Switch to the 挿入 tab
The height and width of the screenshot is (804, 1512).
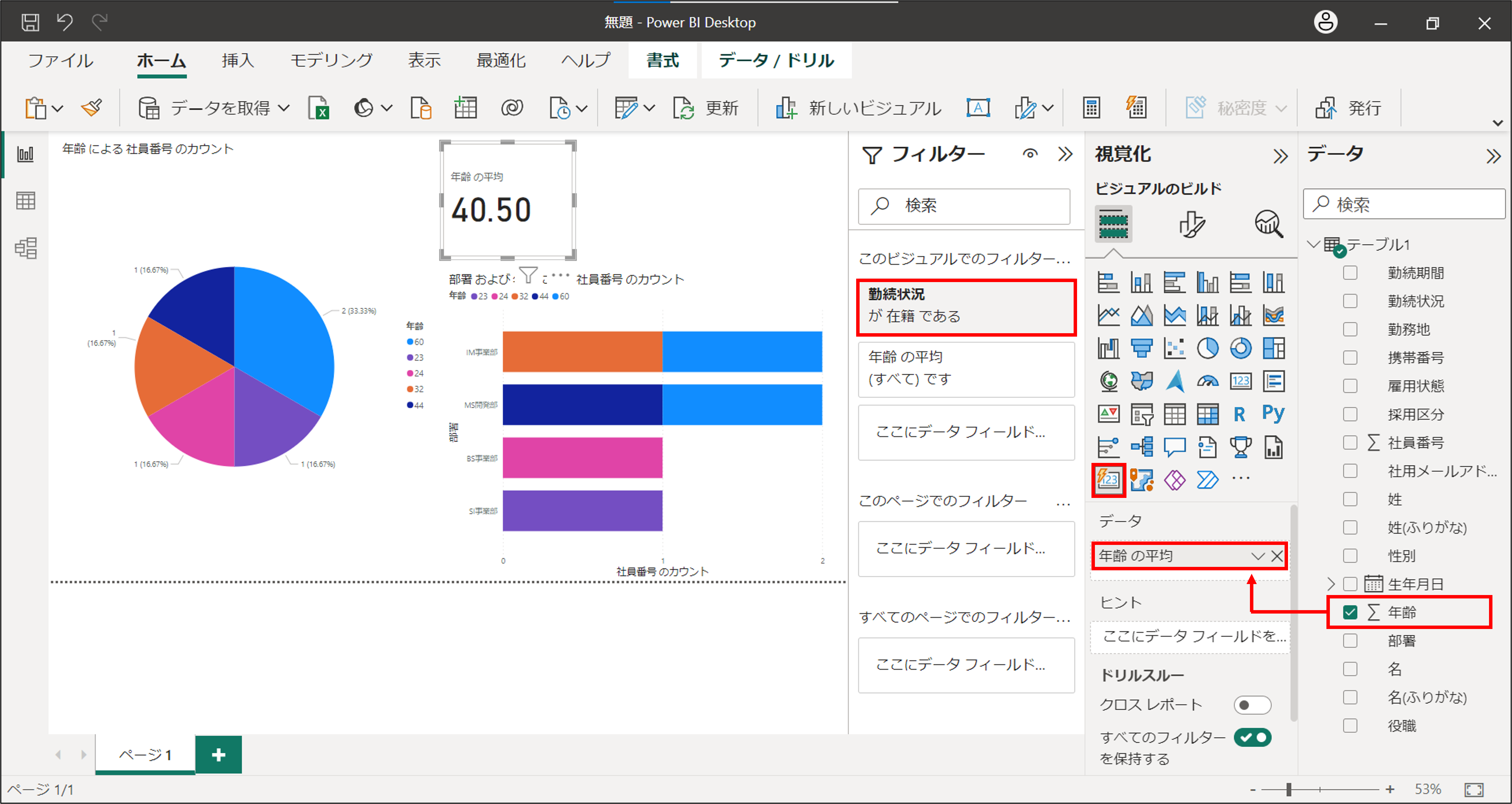point(238,60)
